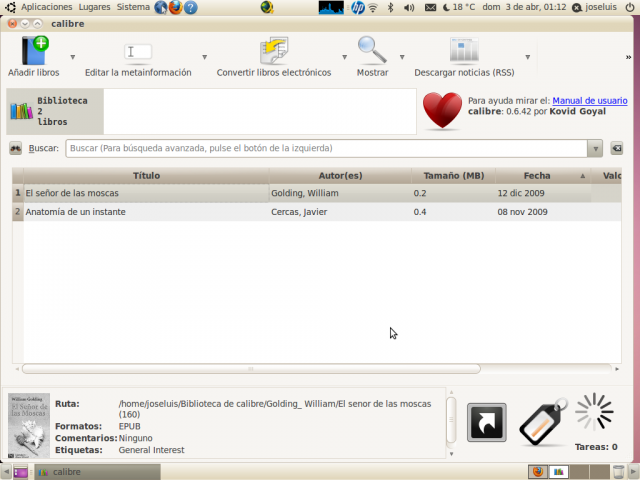Open the Bluetooth panel indicator

tap(391, 7)
